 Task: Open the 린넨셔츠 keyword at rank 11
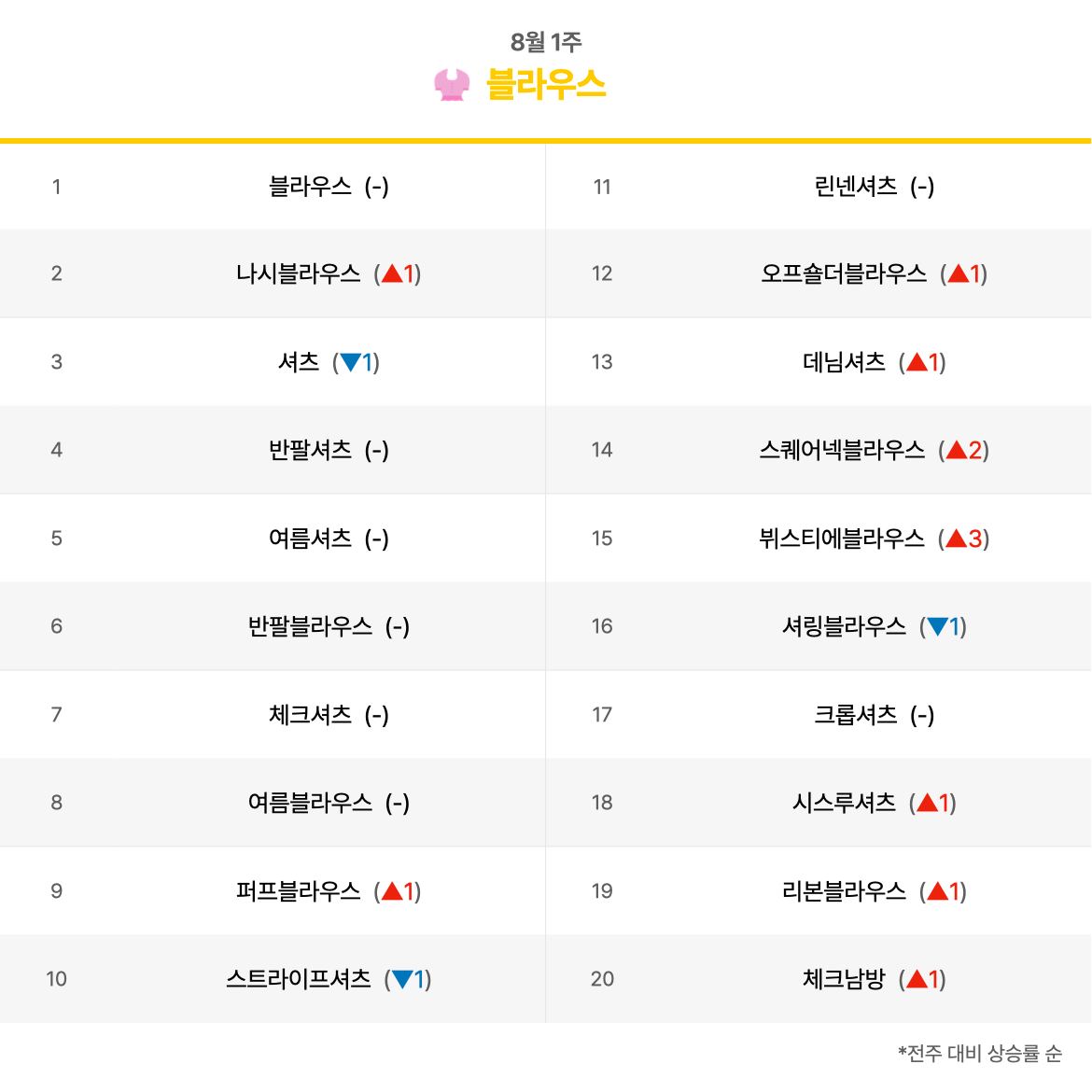856,187
